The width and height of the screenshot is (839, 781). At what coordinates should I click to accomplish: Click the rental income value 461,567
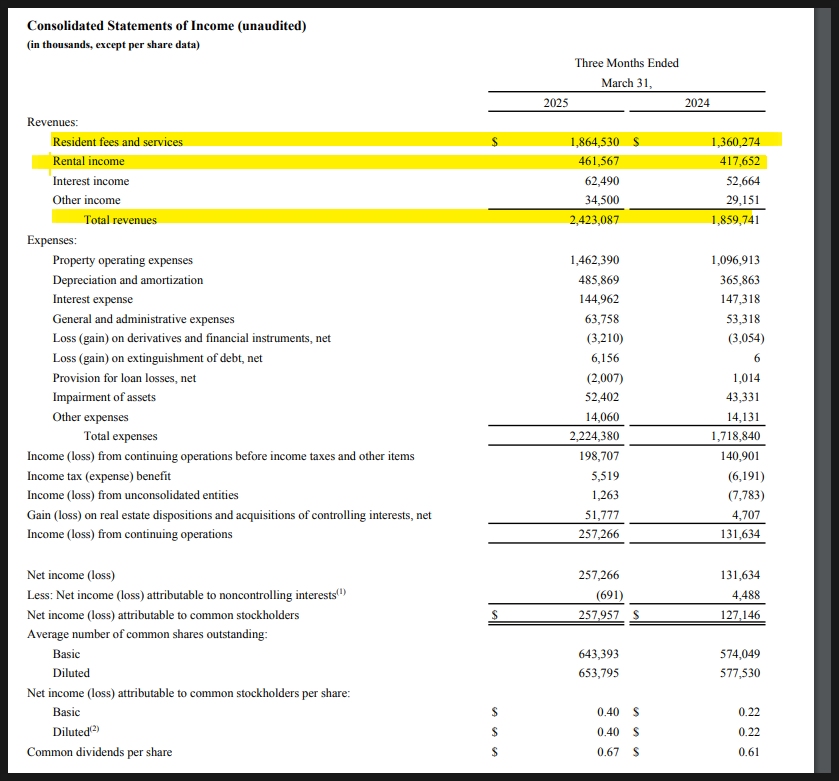pyautogui.click(x=599, y=161)
